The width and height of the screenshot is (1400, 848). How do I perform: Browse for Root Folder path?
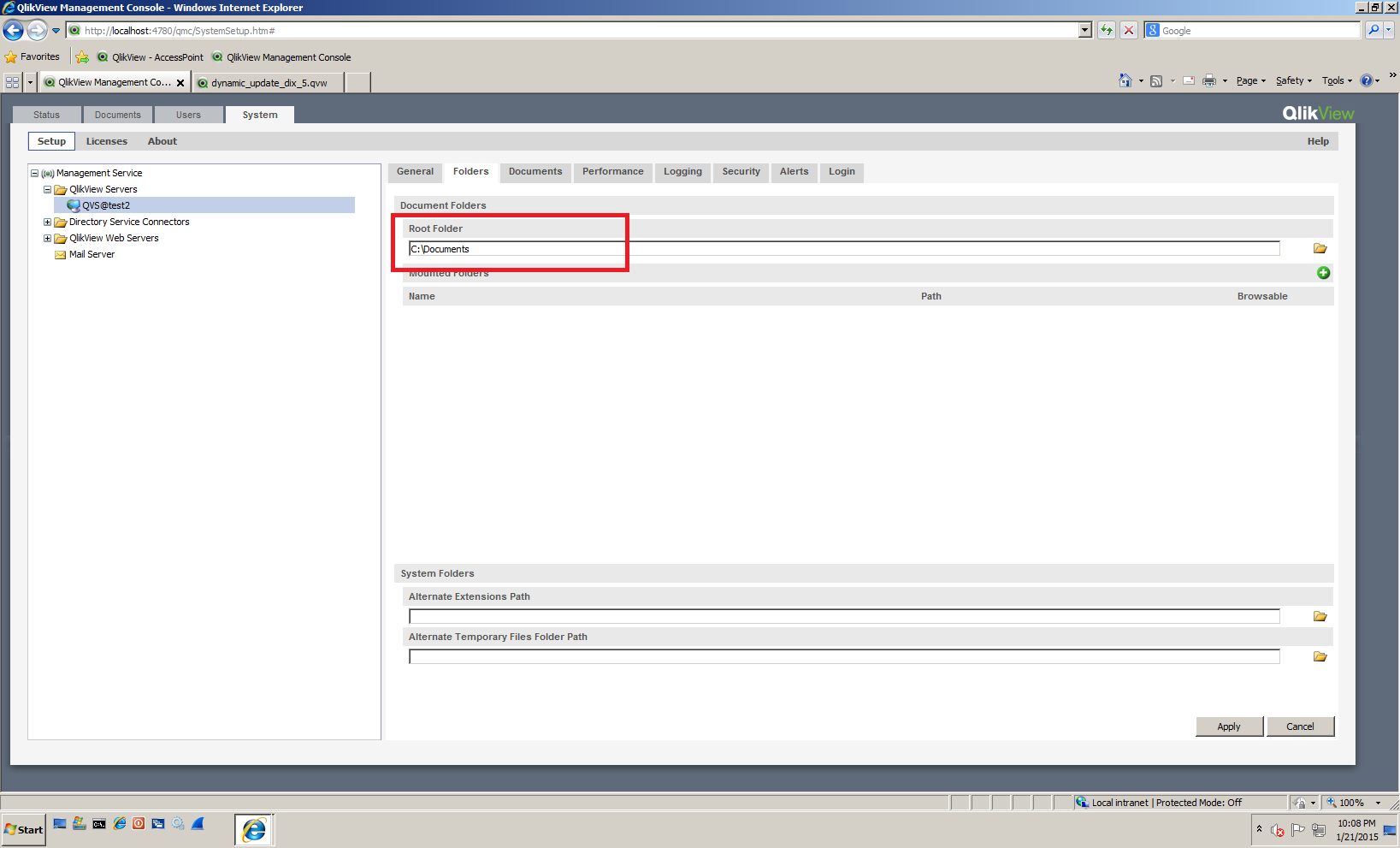point(1320,249)
